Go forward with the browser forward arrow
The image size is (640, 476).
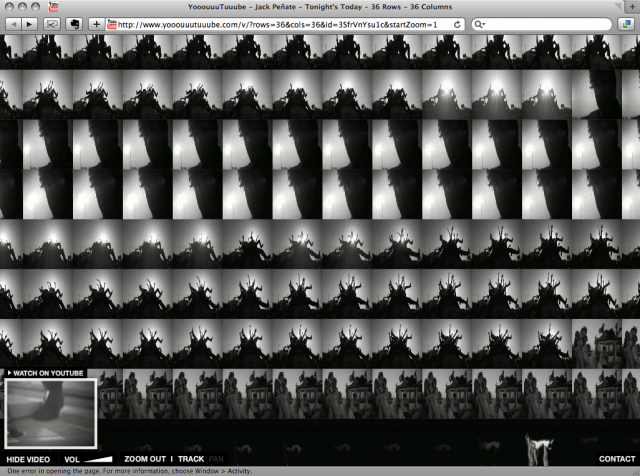pyautogui.click(x=29, y=24)
